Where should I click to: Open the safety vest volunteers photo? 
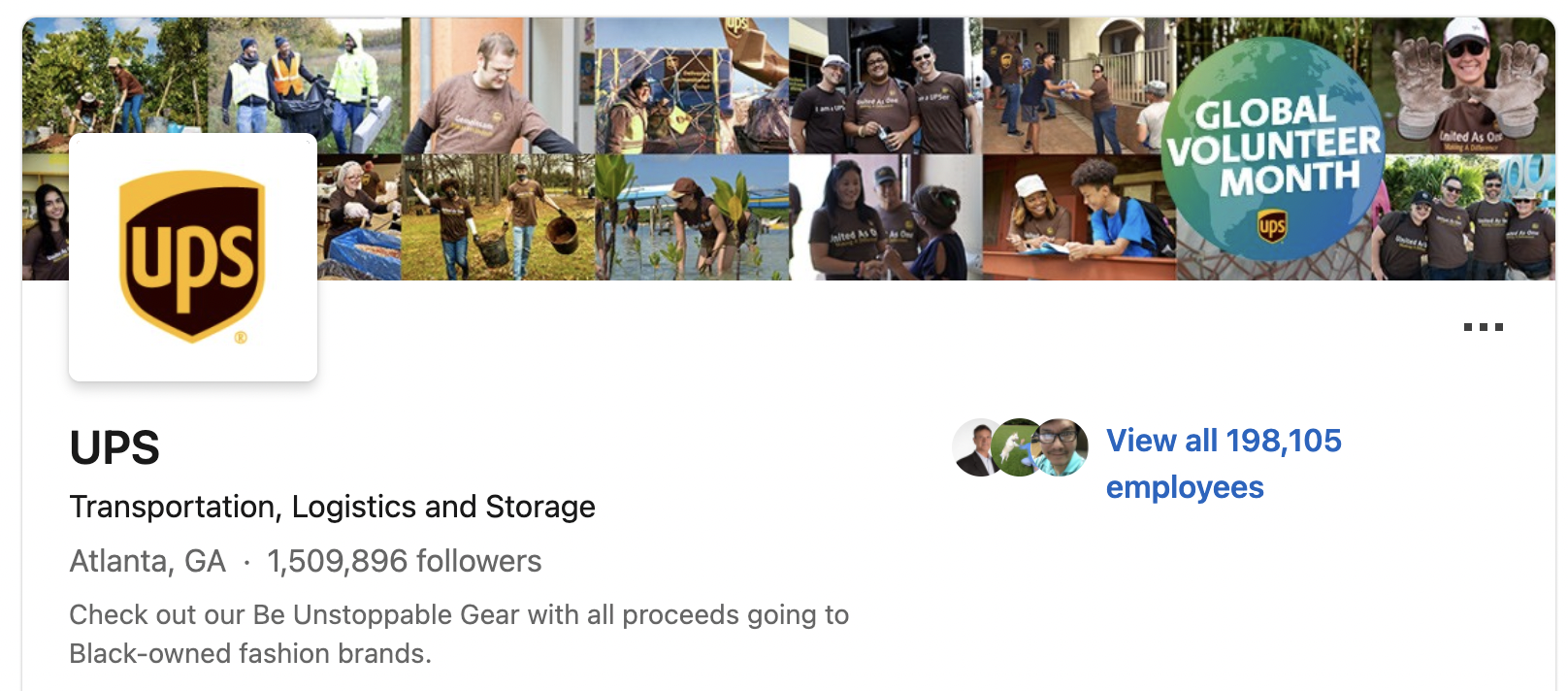[304, 85]
